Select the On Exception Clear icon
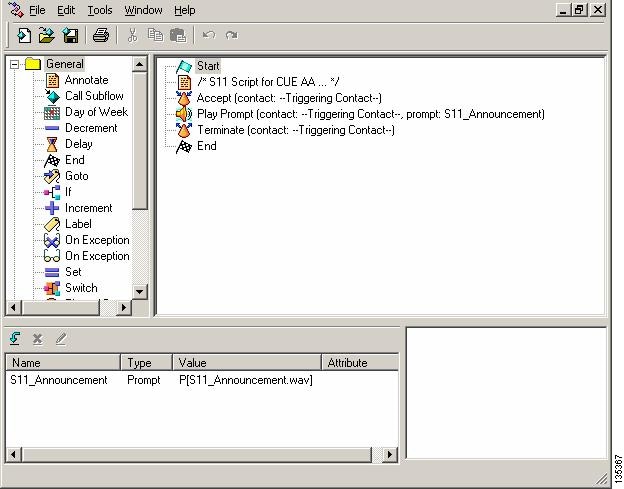 (x=52, y=240)
